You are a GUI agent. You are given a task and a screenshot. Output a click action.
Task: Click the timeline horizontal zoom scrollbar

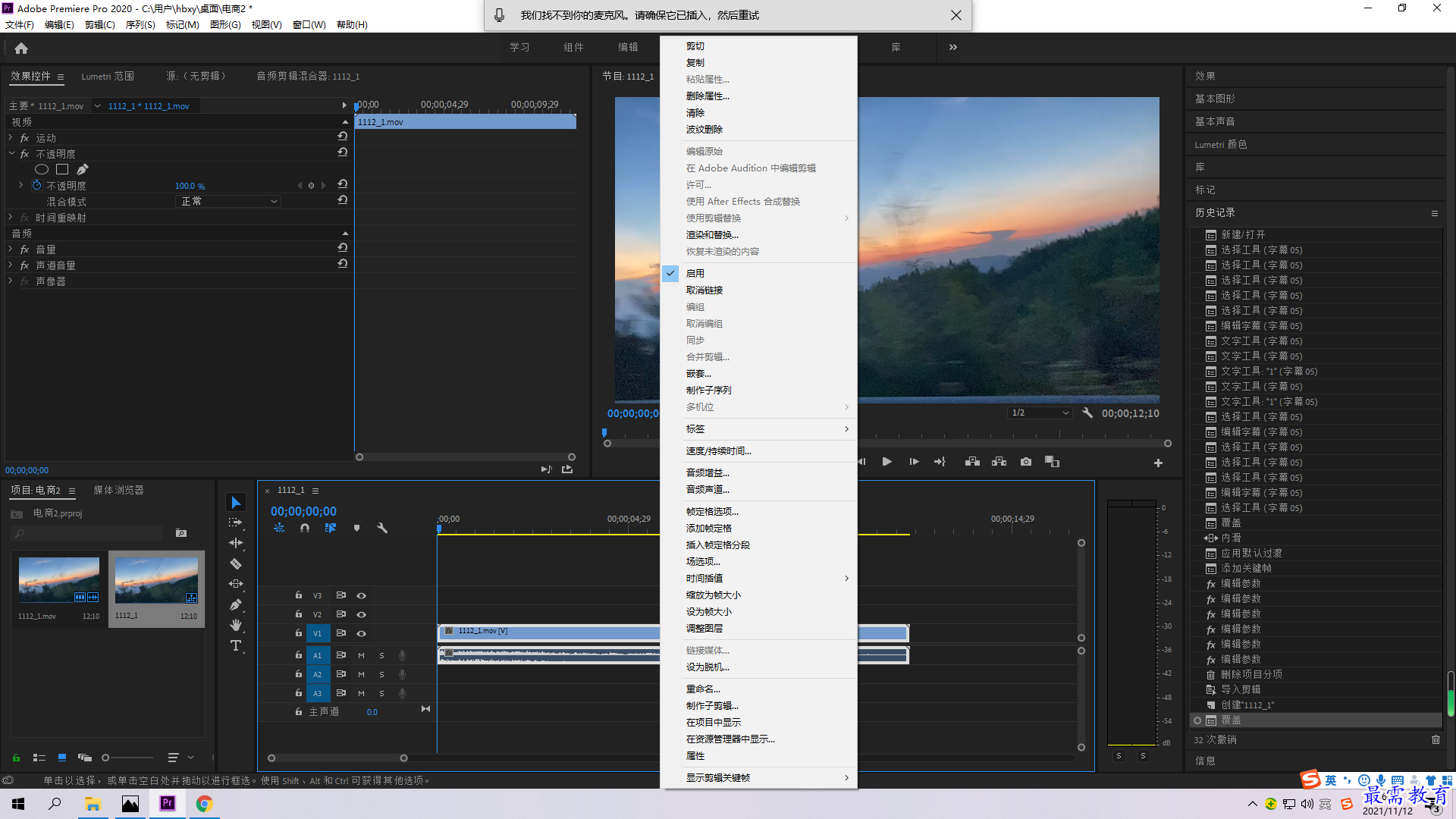337,758
